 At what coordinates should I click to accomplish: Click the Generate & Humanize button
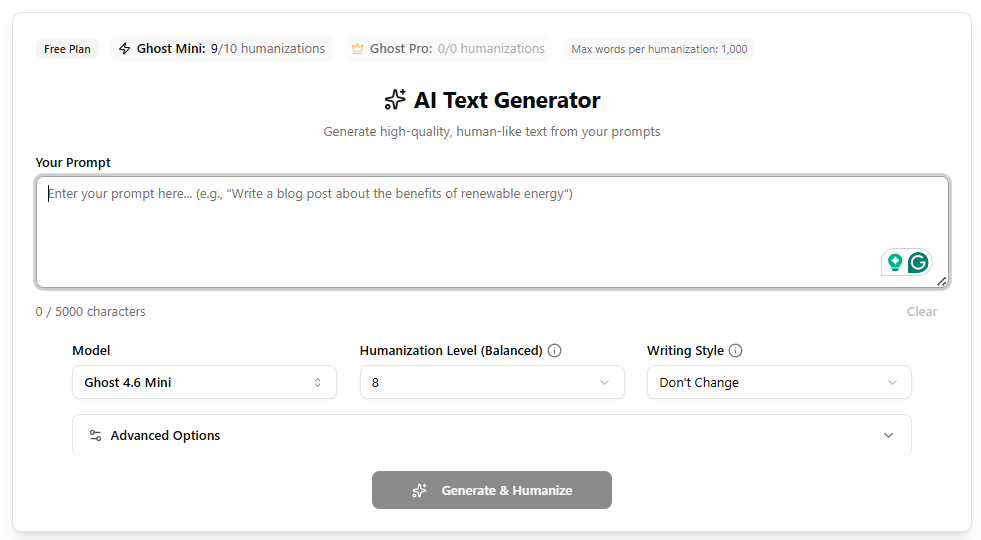(492, 490)
